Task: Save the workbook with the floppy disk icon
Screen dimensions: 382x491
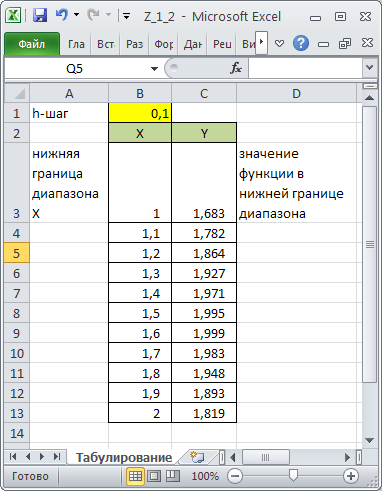Action: [x=40, y=16]
